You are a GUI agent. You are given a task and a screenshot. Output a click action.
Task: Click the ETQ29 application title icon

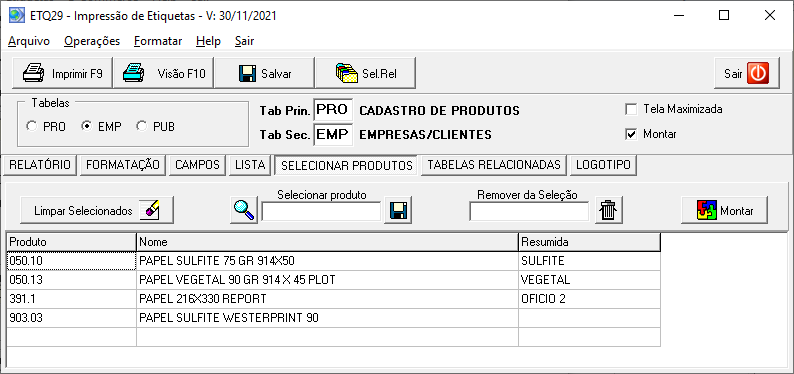click(x=16, y=15)
